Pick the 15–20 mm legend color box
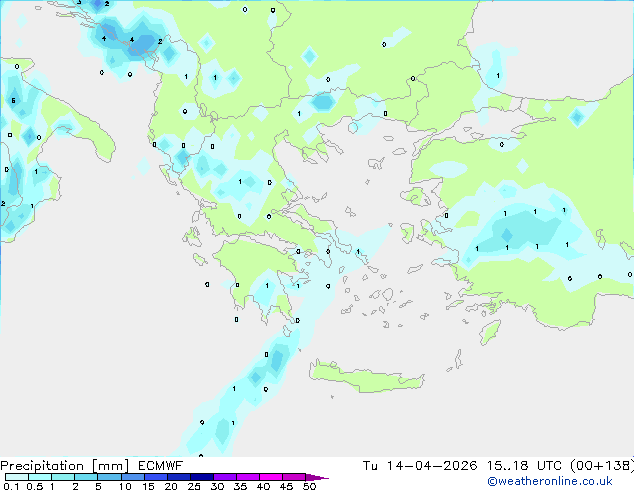The height and width of the screenshot is (490, 634). [x=156, y=477]
